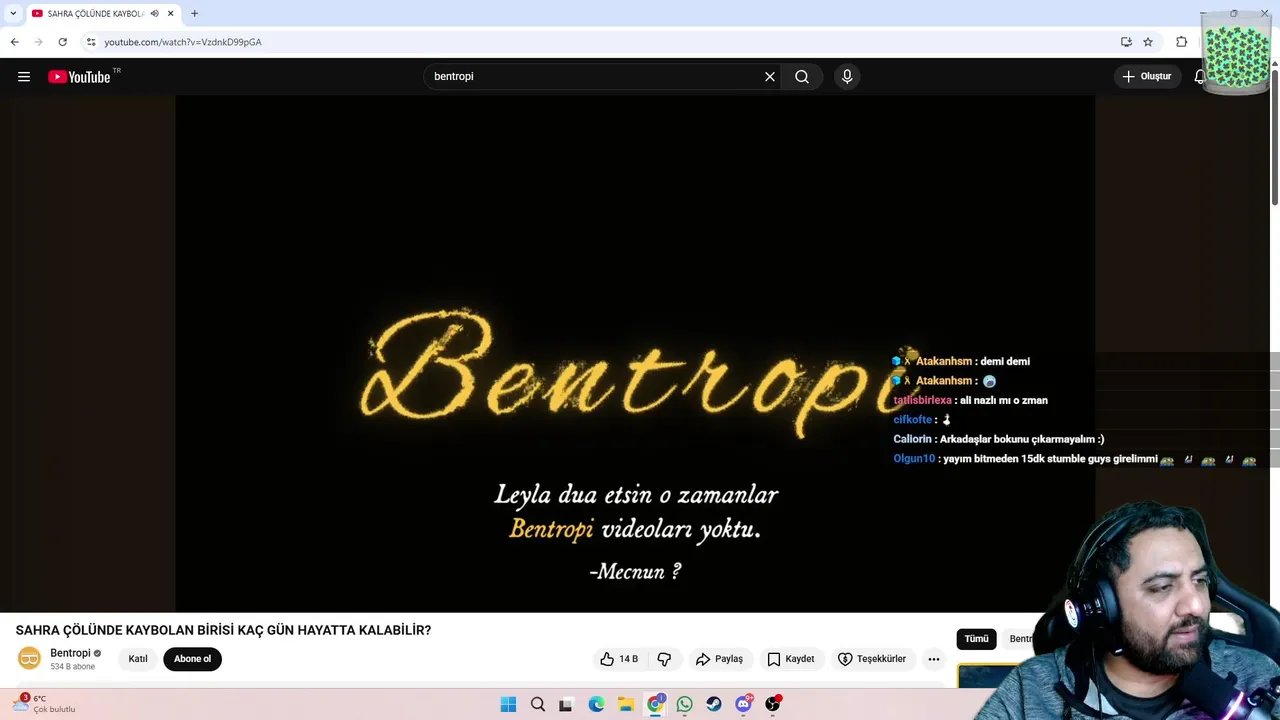1280x720 pixels.
Task: Click the Katıl join button
Action: (138, 659)
